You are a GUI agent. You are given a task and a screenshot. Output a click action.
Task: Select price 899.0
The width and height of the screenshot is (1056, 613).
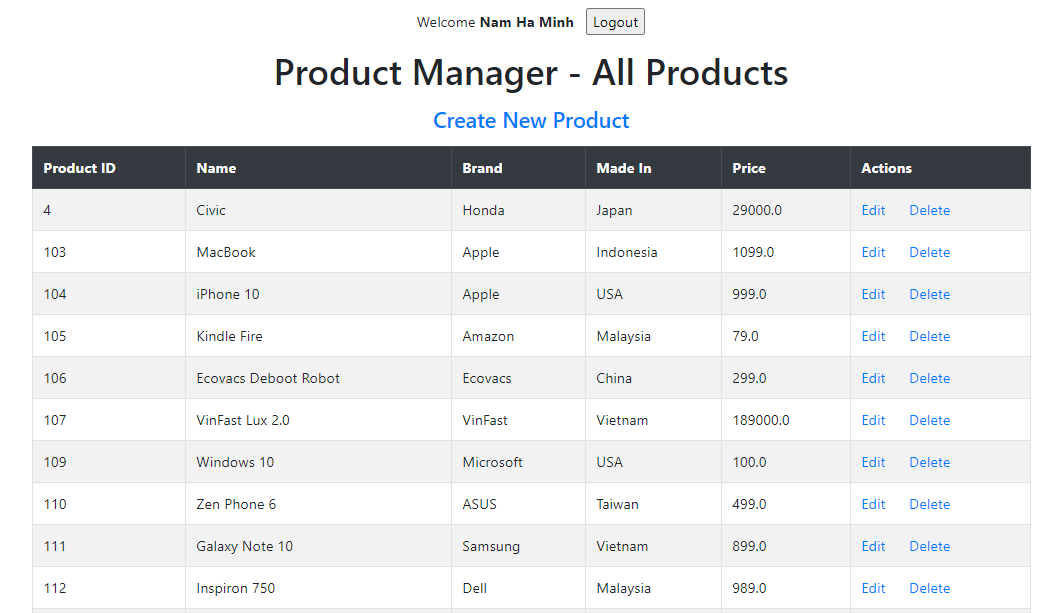(x=785, y=546)
